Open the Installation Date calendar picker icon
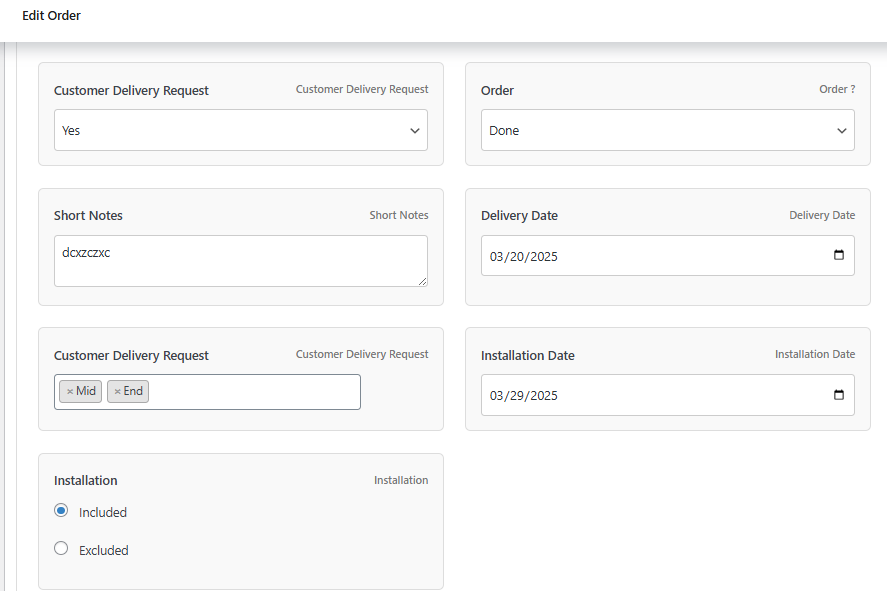Screen dimensions: 887x591 [x=838, y=394]
